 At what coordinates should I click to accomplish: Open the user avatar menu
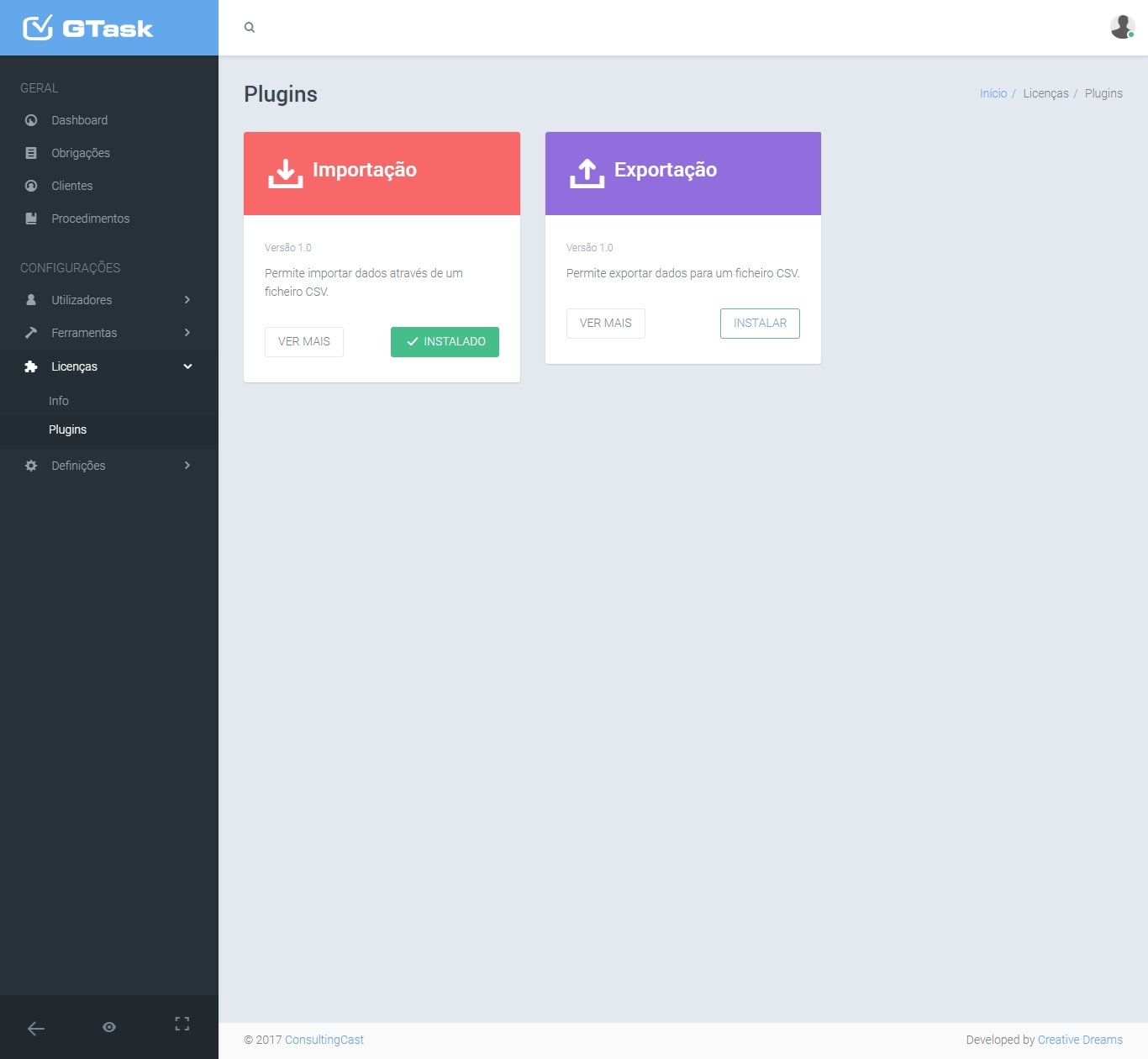pos(1122,27)
